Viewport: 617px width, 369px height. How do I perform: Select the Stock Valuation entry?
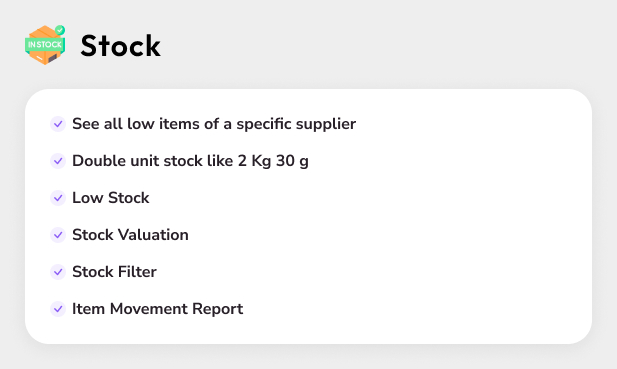130,235
